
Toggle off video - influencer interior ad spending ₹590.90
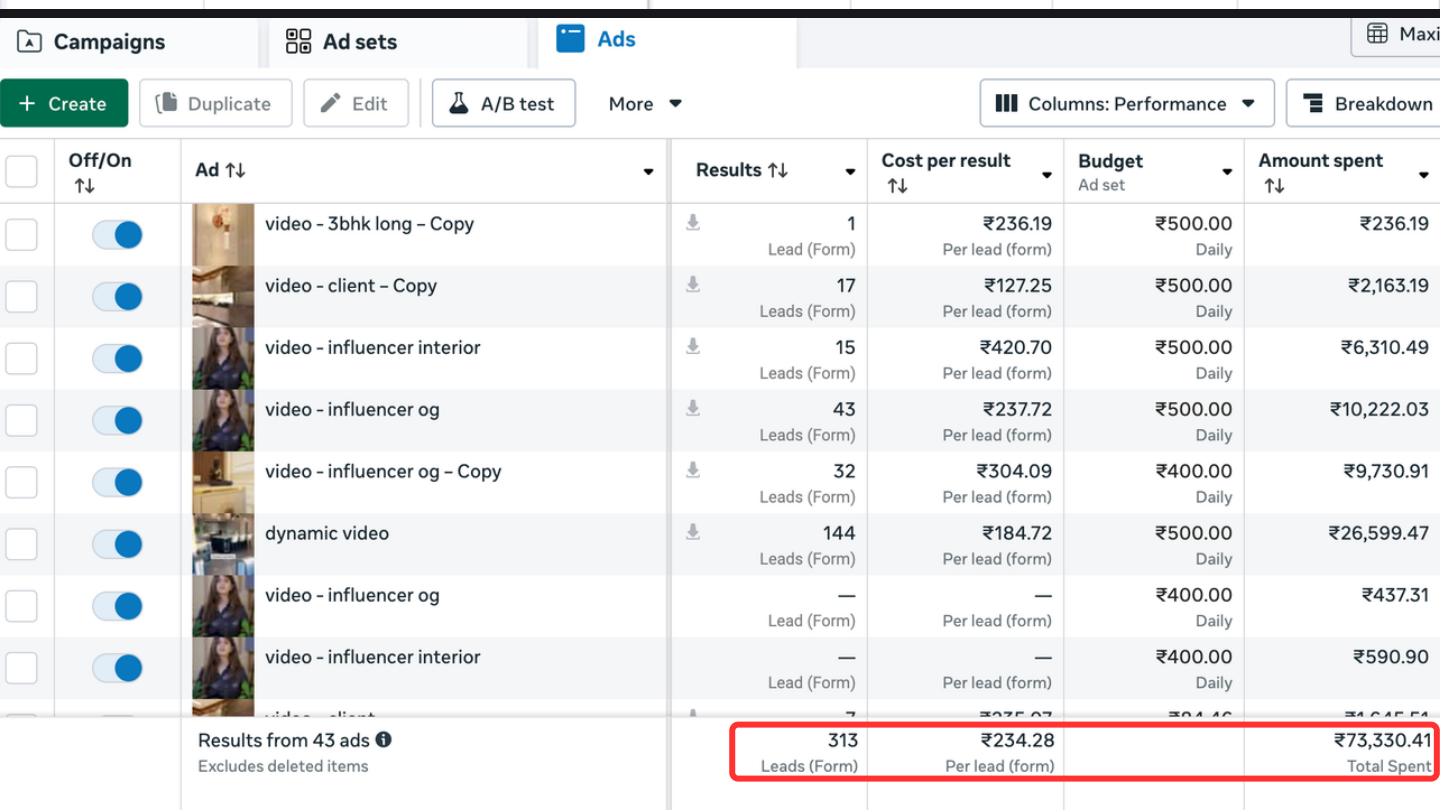(117, 669)
